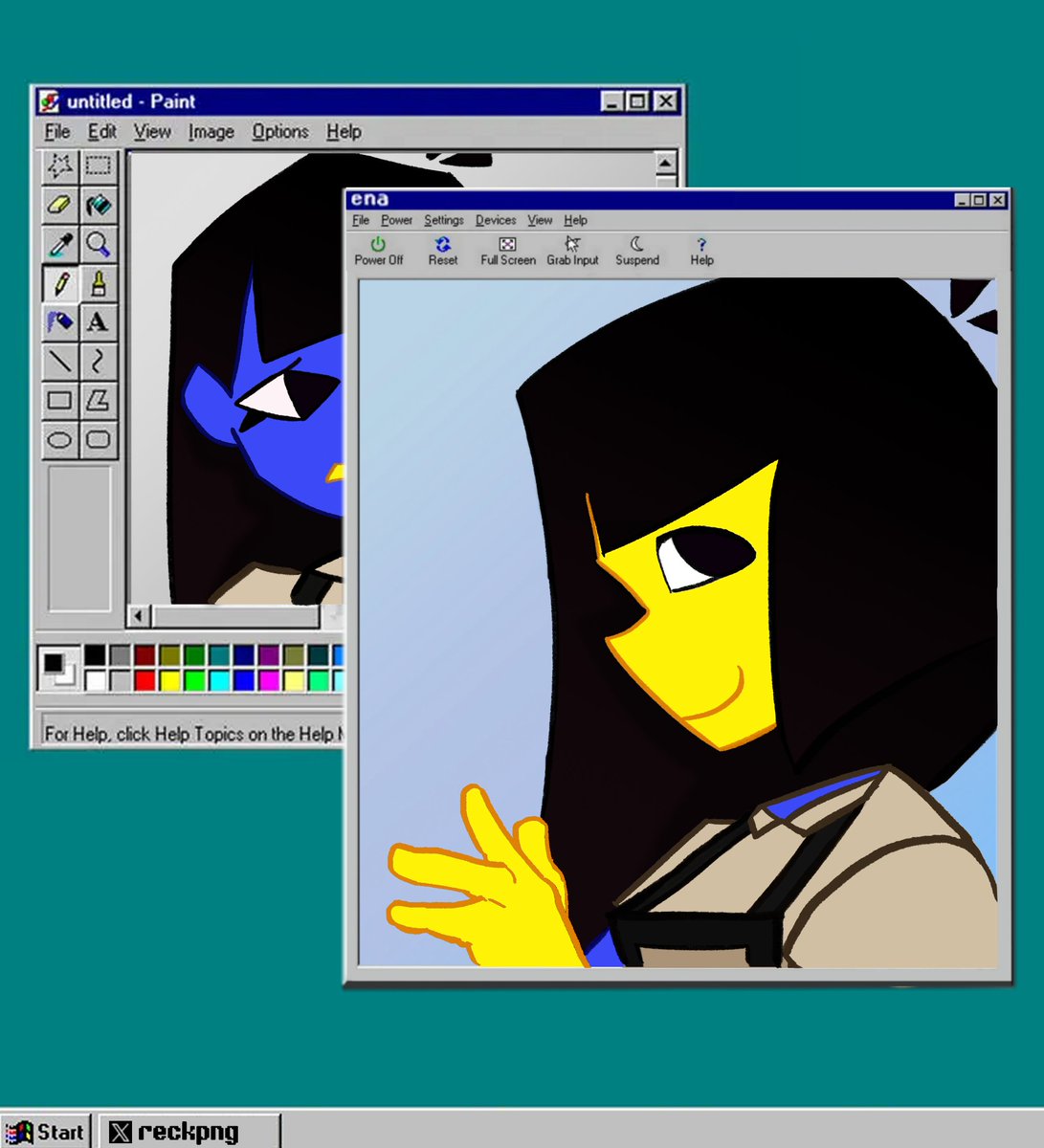Click the foreground/background color indicator box
1044x1148 pixels.
(x=58, y=667)
